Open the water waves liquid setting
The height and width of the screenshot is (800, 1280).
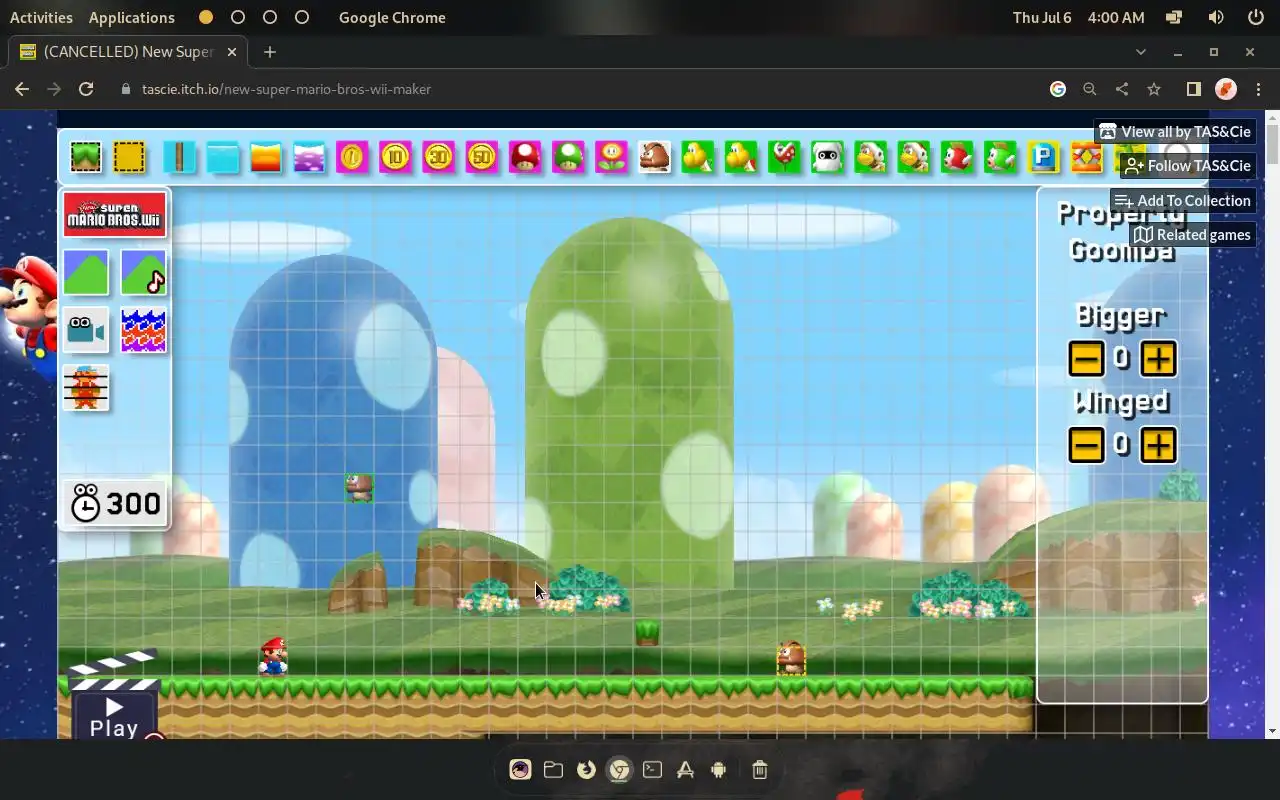pyautogui.click(x=143, y=331)
